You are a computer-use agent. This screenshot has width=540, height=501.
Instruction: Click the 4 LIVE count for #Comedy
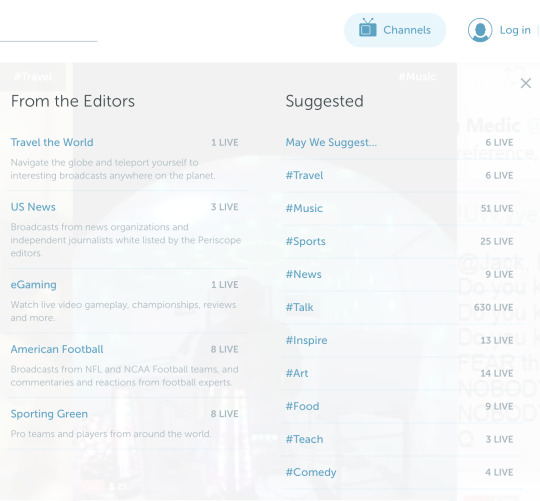pyautogui.click(x=499, y=472)
